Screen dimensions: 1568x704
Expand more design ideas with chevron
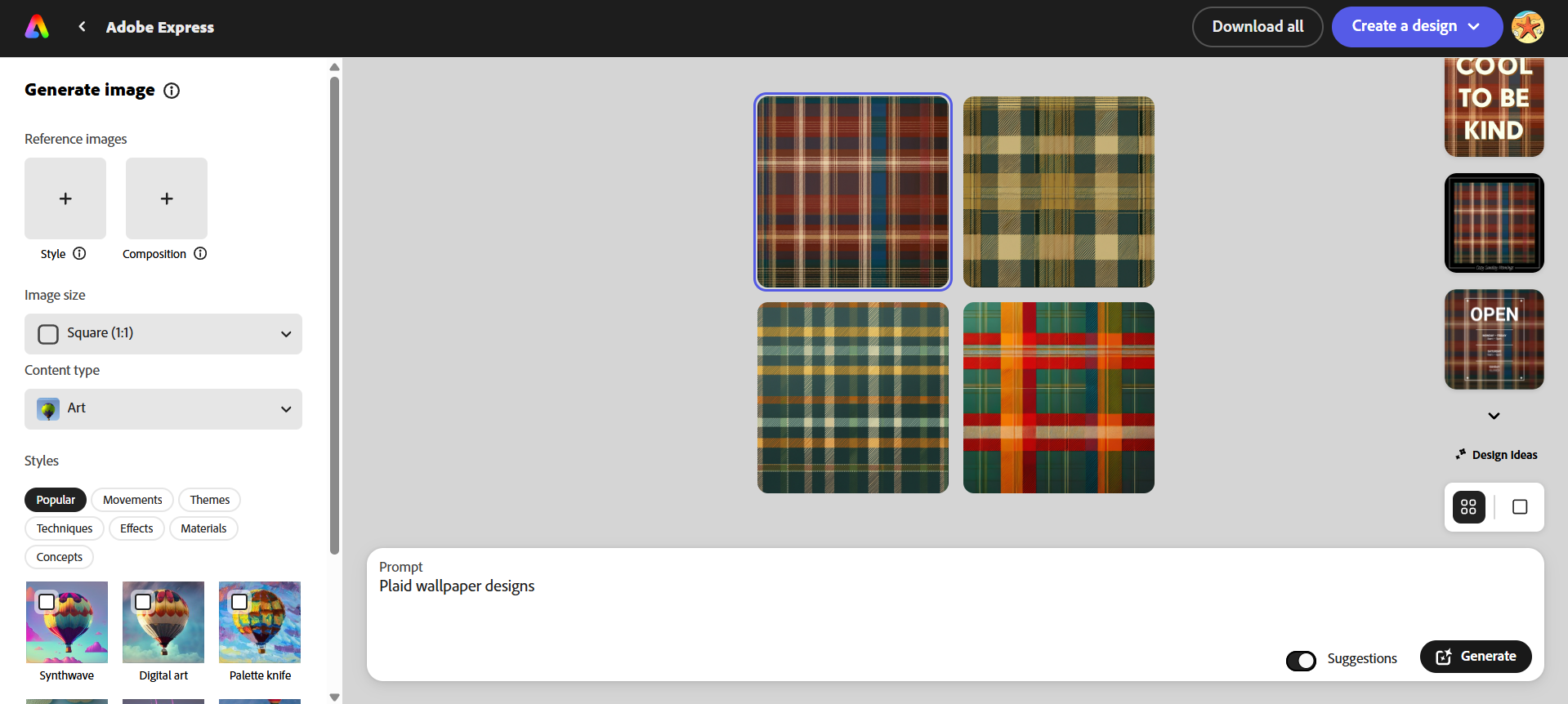click(x=1494, y=416)
